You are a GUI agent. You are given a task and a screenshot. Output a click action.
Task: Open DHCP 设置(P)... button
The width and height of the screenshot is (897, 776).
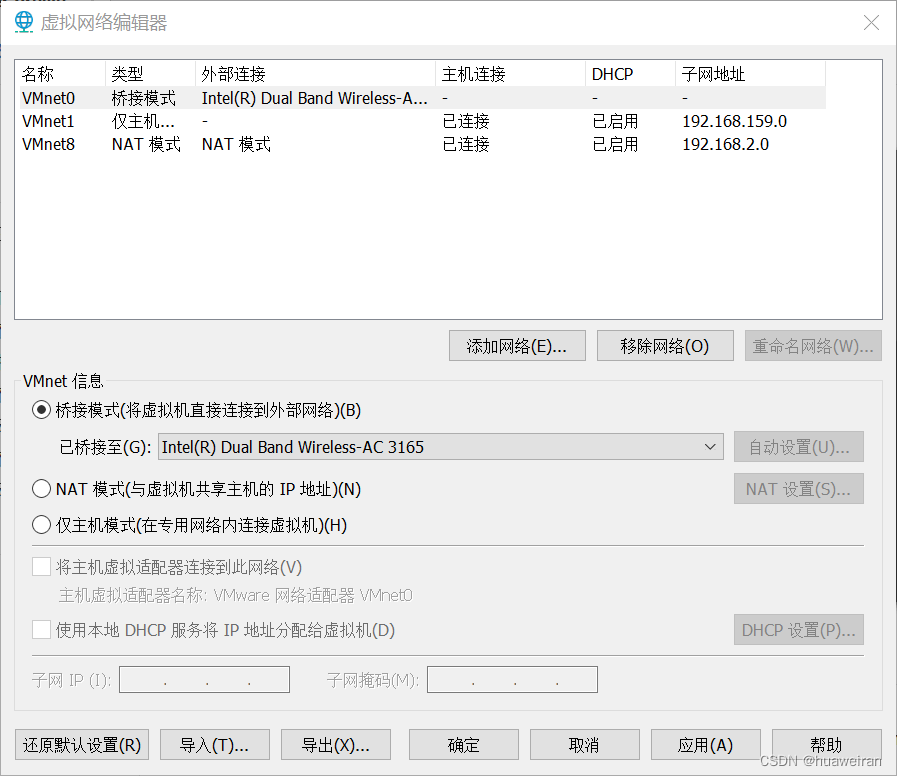pos(799,630)
